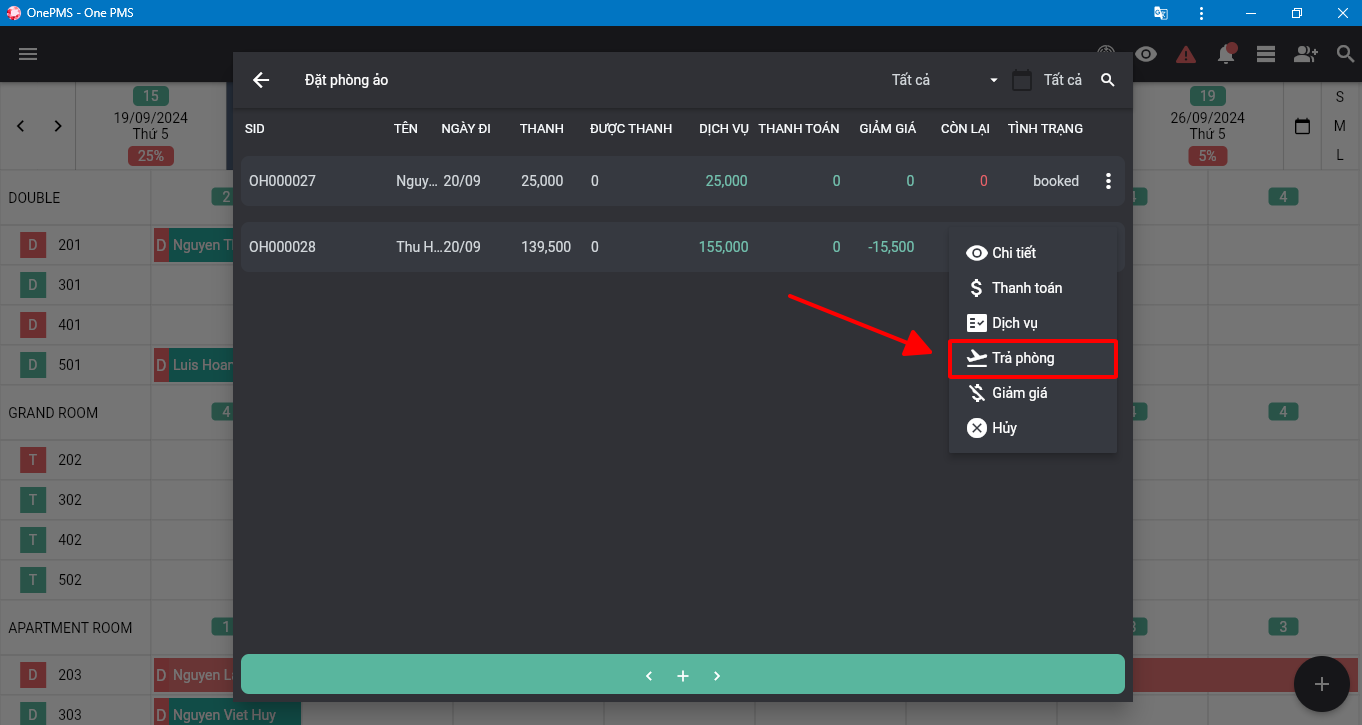The image size is (1362, 725).
Task: Click the 25% occupancy badge
Action: 151,156
